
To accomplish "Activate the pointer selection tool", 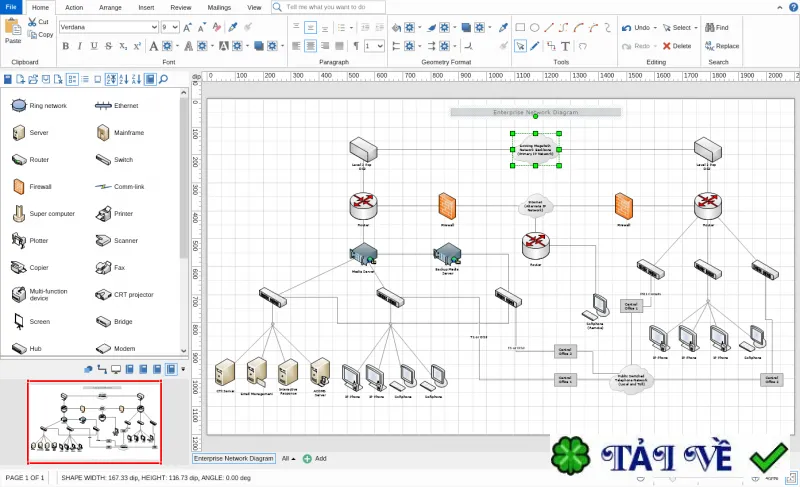I will pos(520,46).
